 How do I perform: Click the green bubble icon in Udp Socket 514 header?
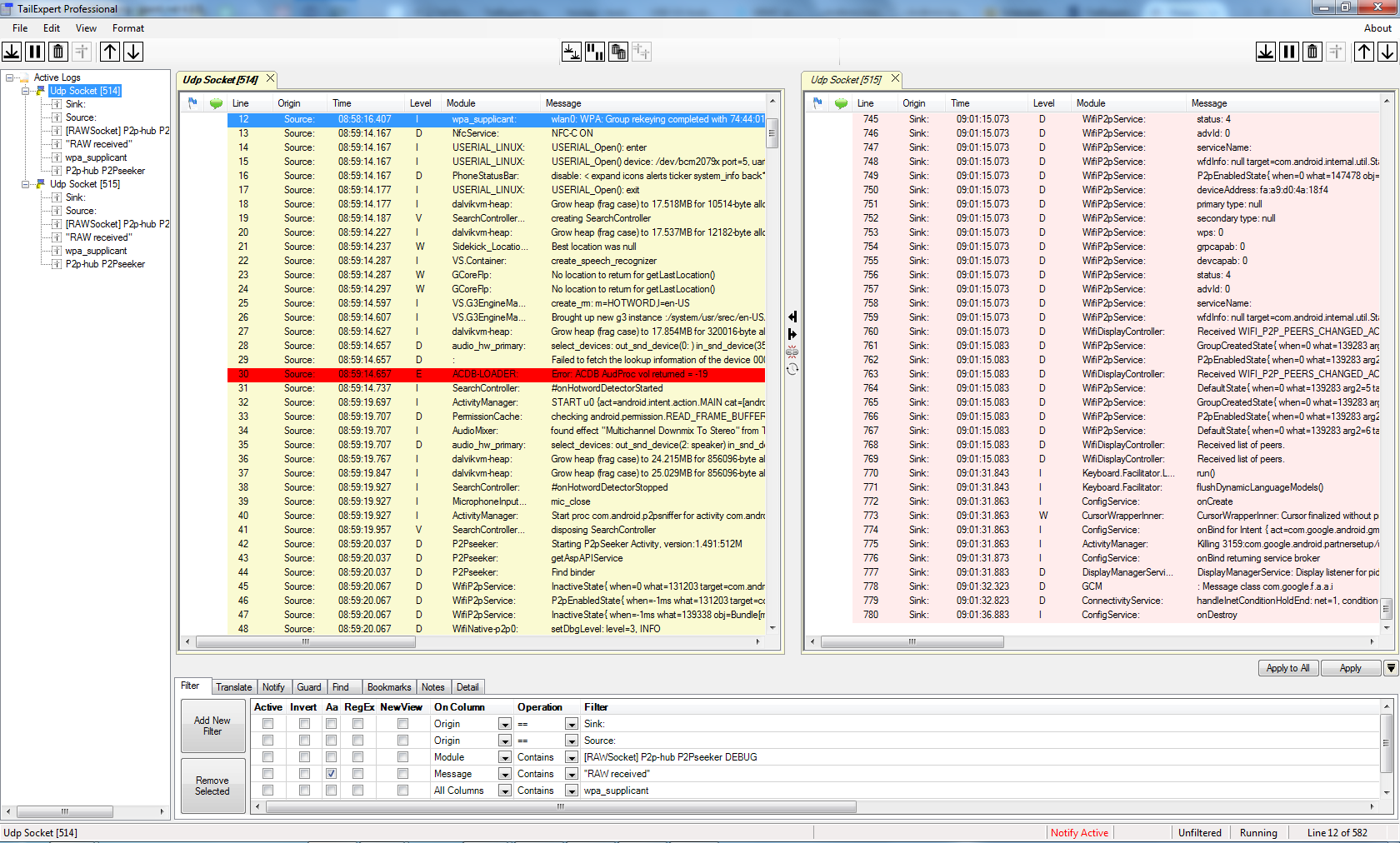[x=216, y=103]
